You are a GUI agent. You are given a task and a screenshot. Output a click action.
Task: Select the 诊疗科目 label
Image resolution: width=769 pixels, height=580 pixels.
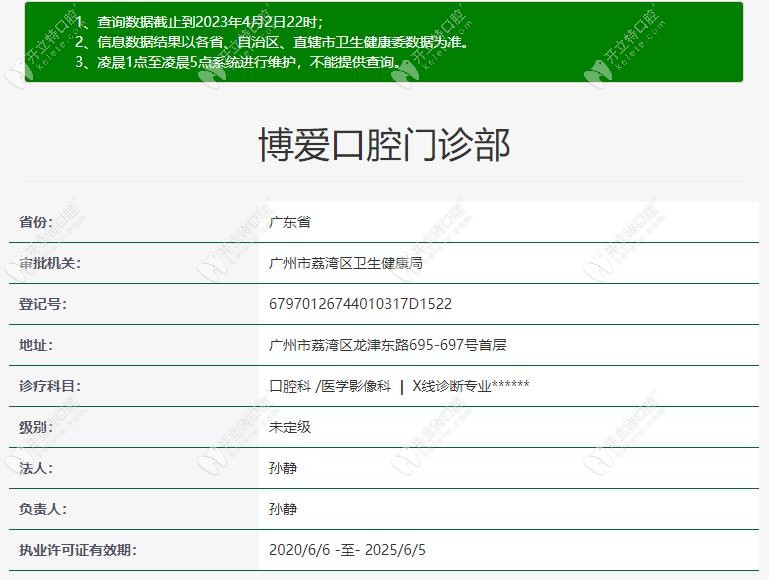pos(50,386)
